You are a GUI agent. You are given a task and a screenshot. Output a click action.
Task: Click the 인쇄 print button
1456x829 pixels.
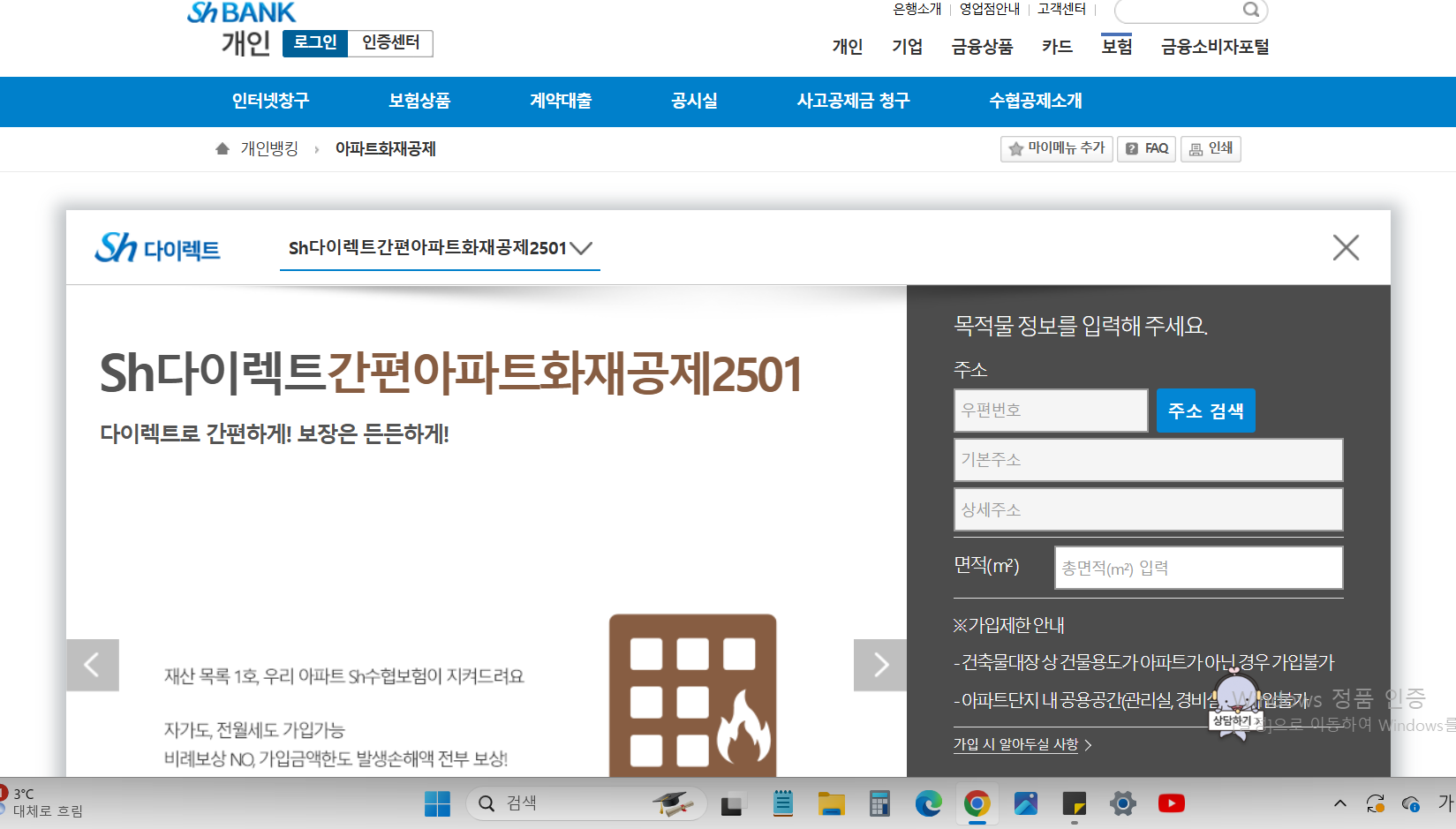point(1211,148)
